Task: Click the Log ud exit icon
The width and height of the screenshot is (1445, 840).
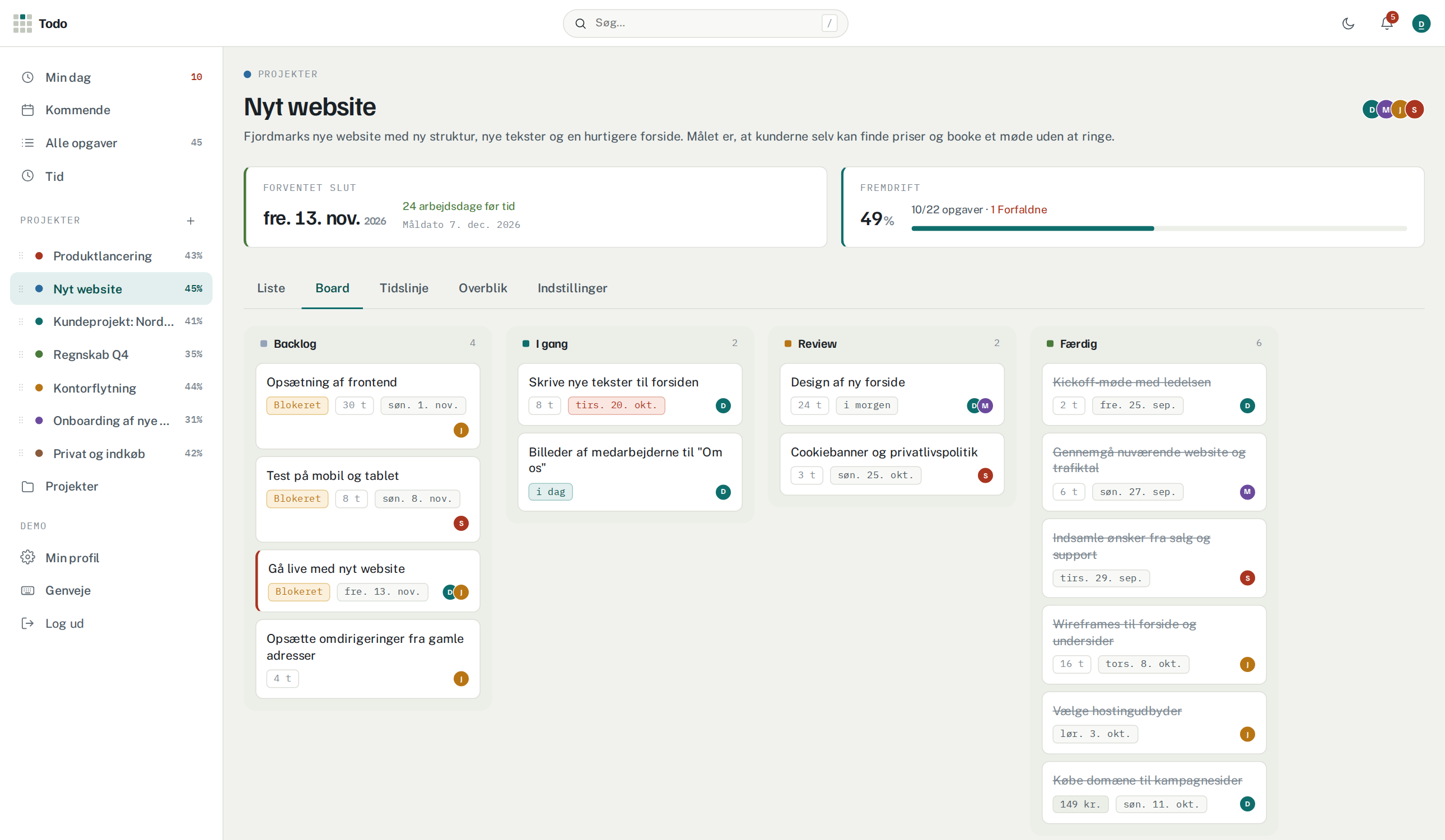Action: click(x=27, y=623)
